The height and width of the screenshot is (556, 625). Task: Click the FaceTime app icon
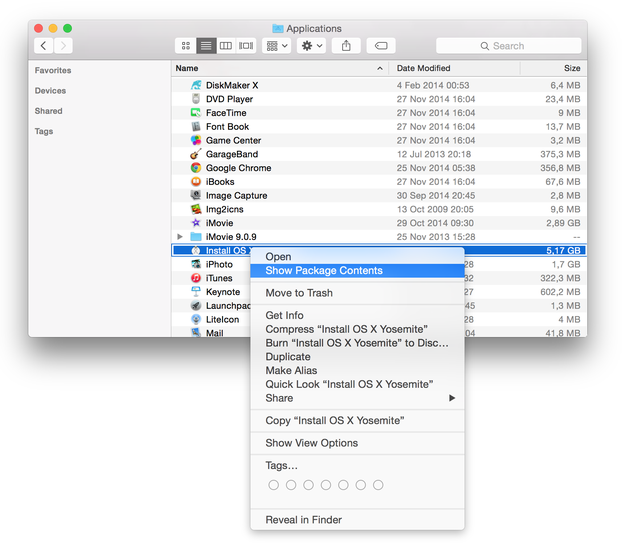click(196, 113)
